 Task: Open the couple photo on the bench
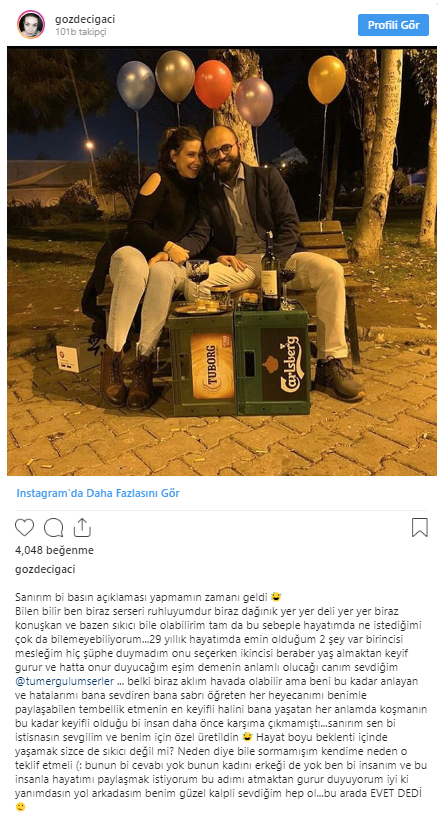point(218,261)
